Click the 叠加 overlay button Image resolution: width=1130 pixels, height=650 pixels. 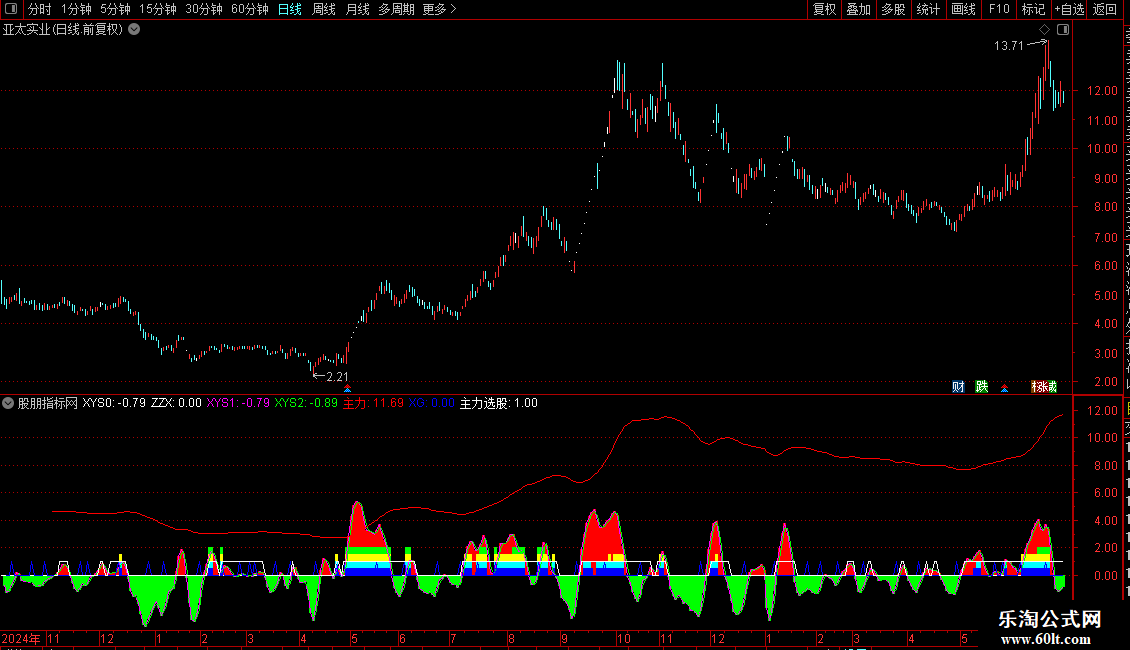click(x=858, y=9)
